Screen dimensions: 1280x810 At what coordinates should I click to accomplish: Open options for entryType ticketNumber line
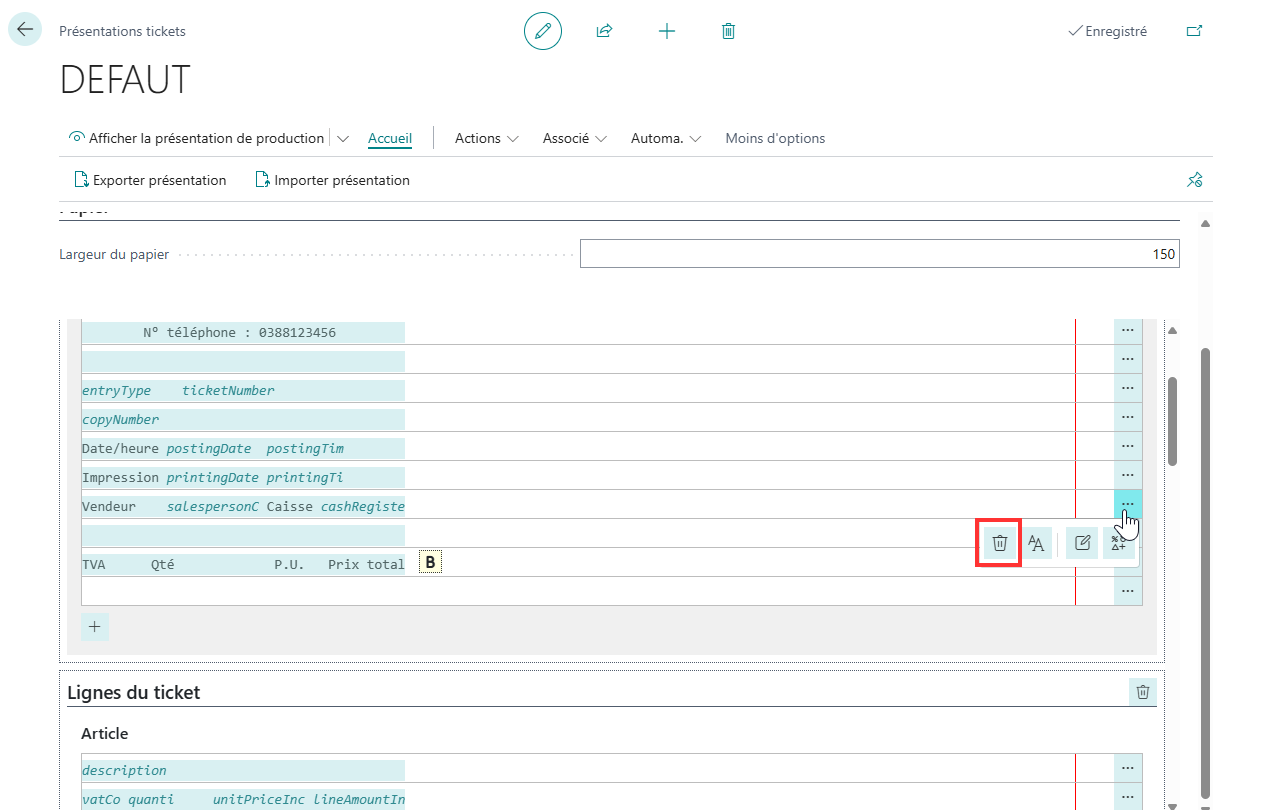[x=1128, y=388]
